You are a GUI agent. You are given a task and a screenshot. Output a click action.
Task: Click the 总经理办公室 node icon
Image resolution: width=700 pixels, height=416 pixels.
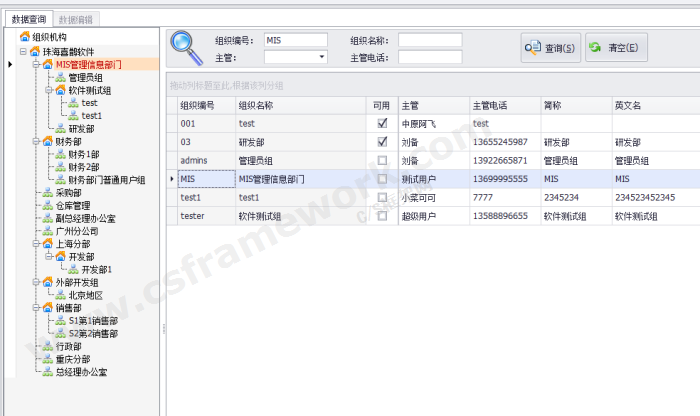47,372
